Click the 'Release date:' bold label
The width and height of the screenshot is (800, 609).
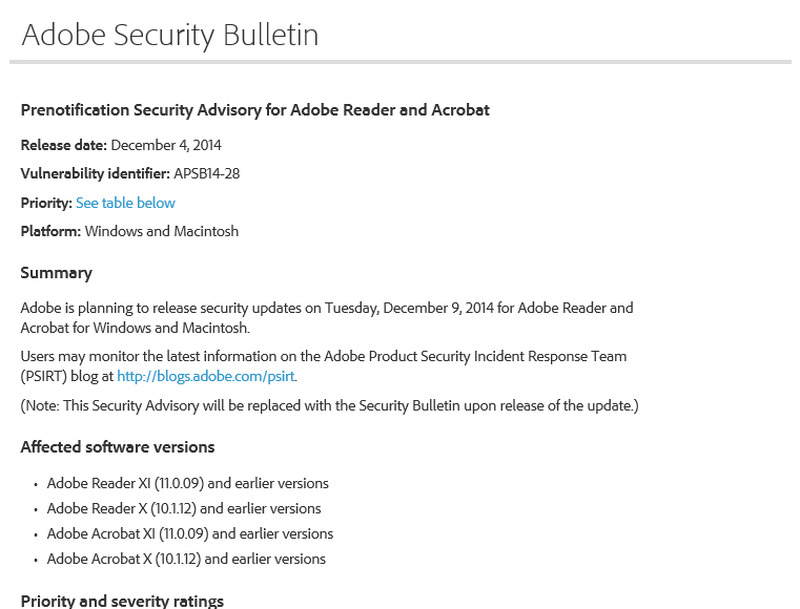click(x=64, y=145)
